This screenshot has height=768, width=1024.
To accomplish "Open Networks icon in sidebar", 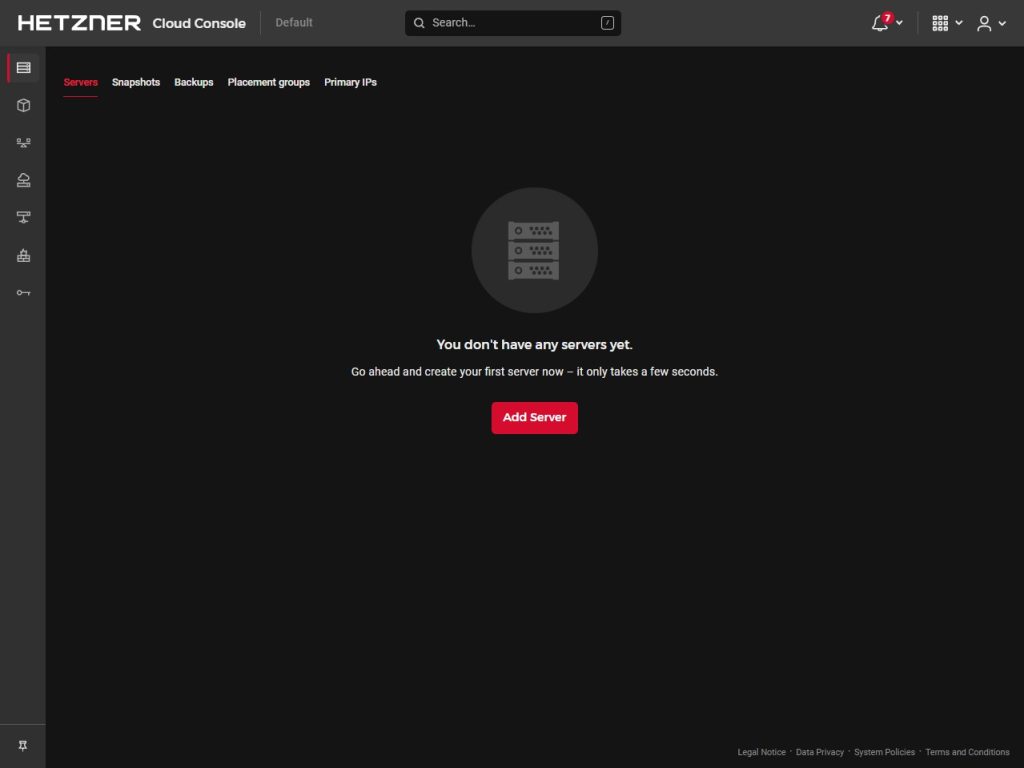I will [x=23, y=218].
